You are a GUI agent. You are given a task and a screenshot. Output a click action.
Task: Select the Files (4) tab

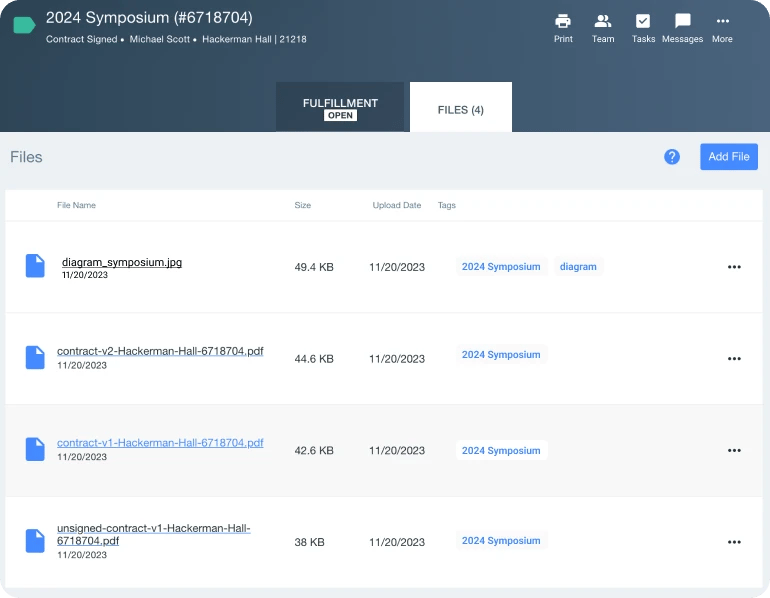point(460,109)
